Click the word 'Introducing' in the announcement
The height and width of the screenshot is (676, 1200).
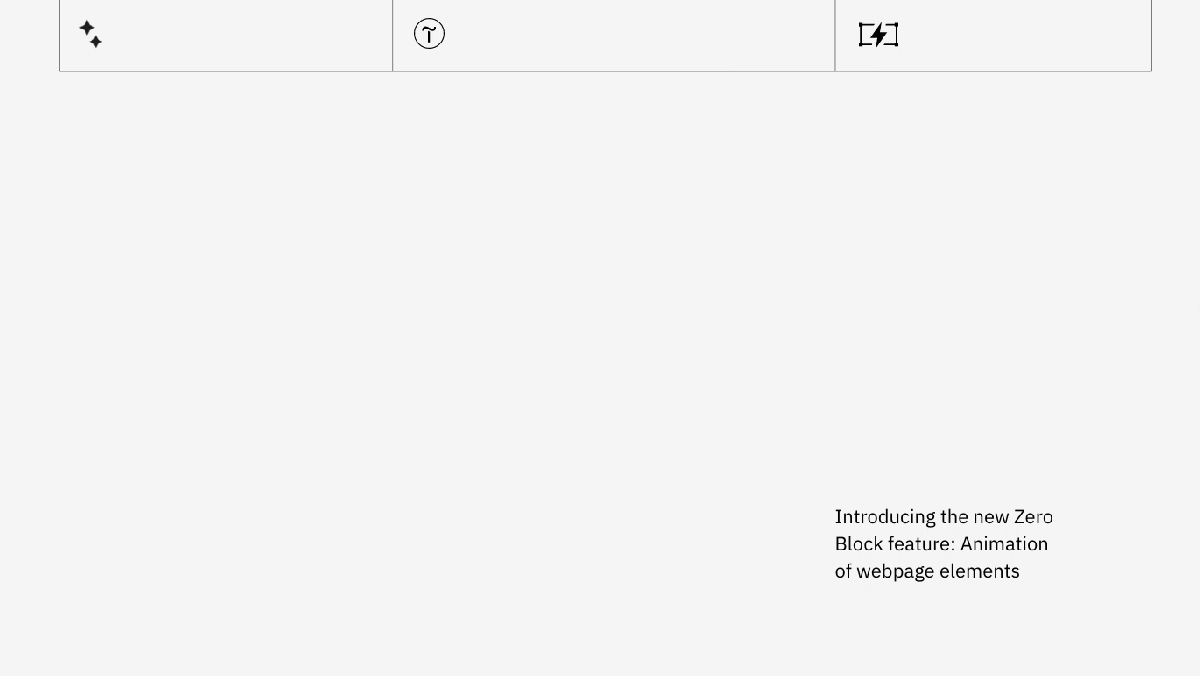pyautogui.click(x=885, y=517)
